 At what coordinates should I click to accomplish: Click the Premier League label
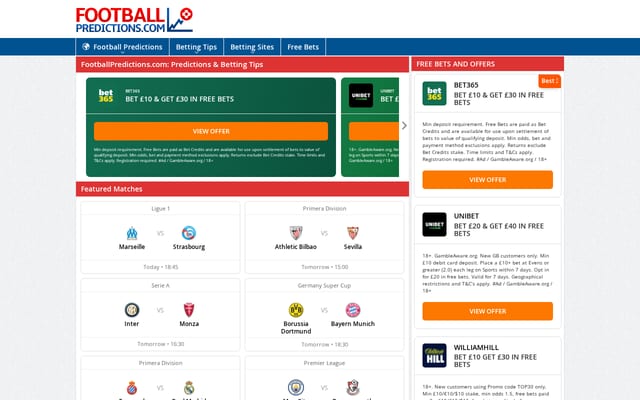tap(324, 363)
